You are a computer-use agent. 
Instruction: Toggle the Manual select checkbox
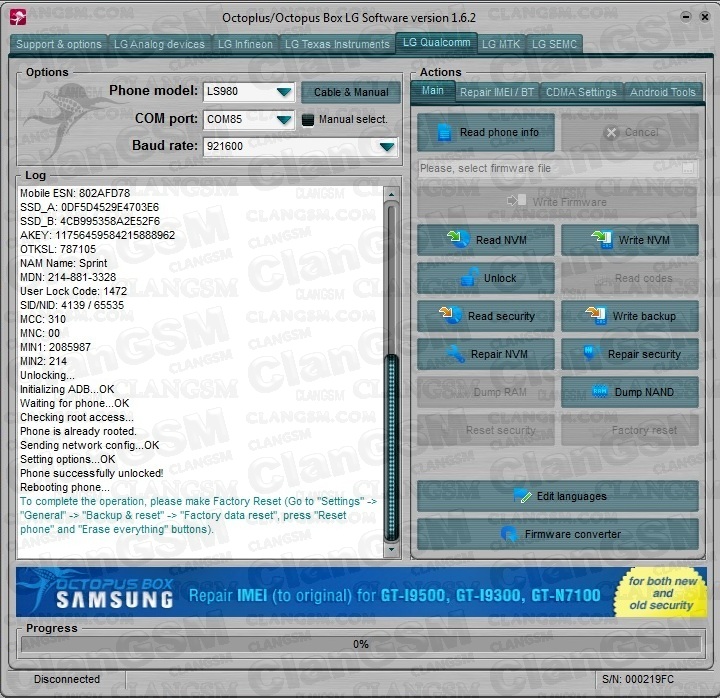click(x=308, y=120)
